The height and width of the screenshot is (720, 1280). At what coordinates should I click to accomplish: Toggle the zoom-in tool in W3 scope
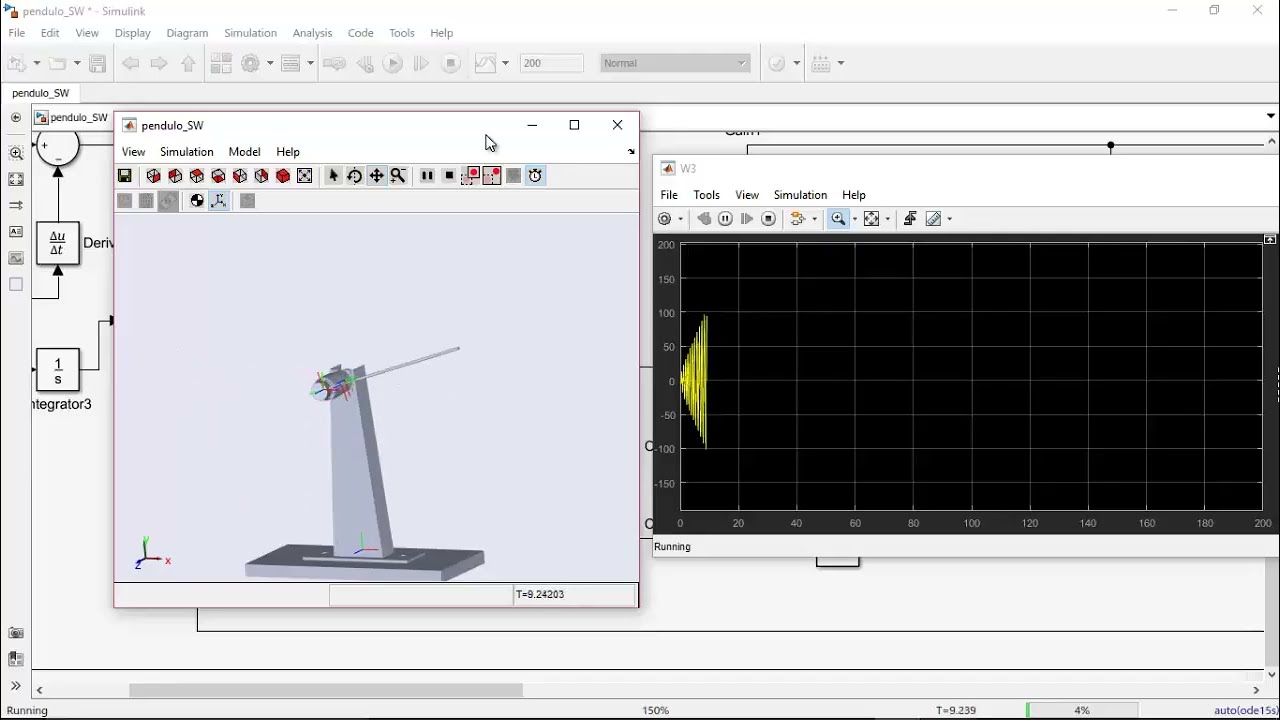click(x=838, y=219)
